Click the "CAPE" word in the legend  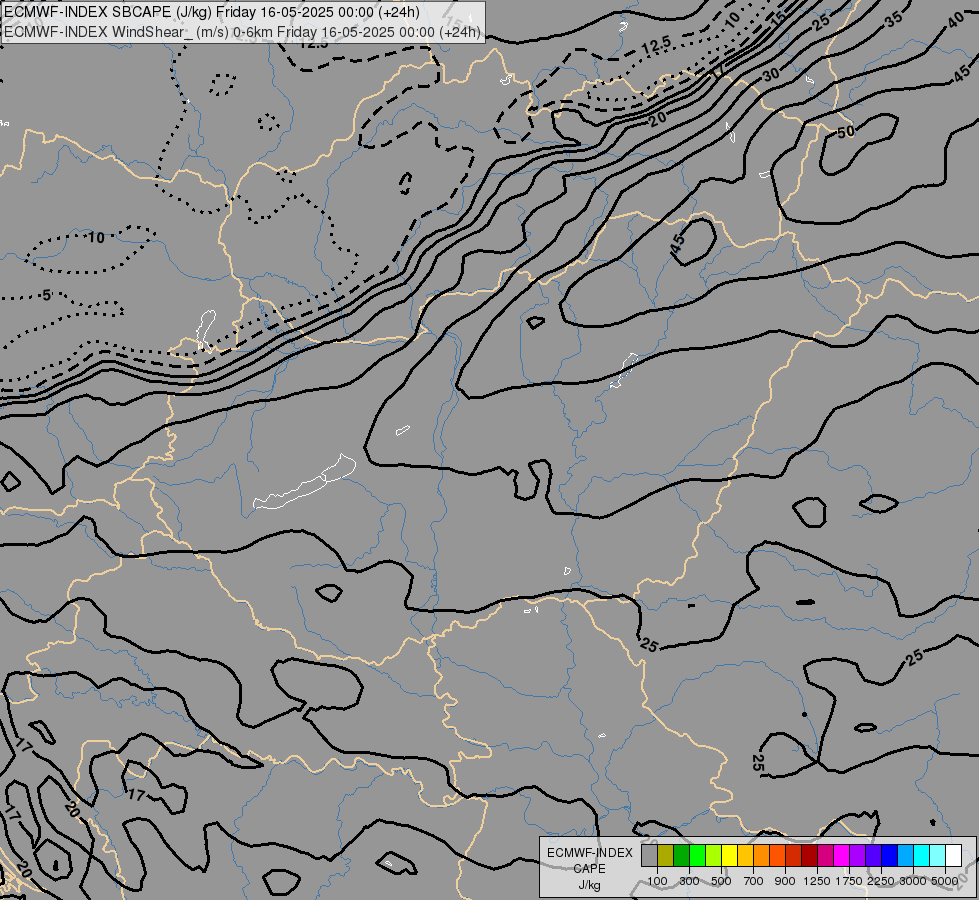tap(589, 869)
